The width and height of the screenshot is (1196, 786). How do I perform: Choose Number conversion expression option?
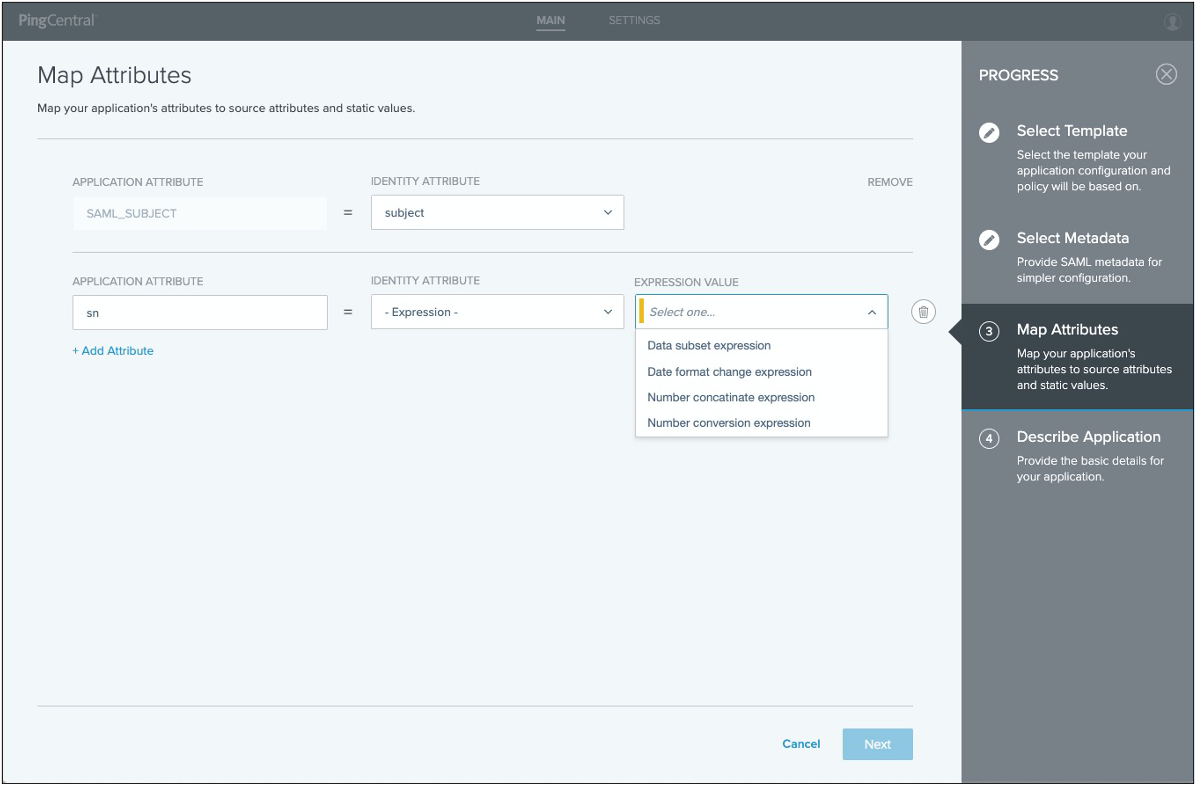(x=726, y=422)
